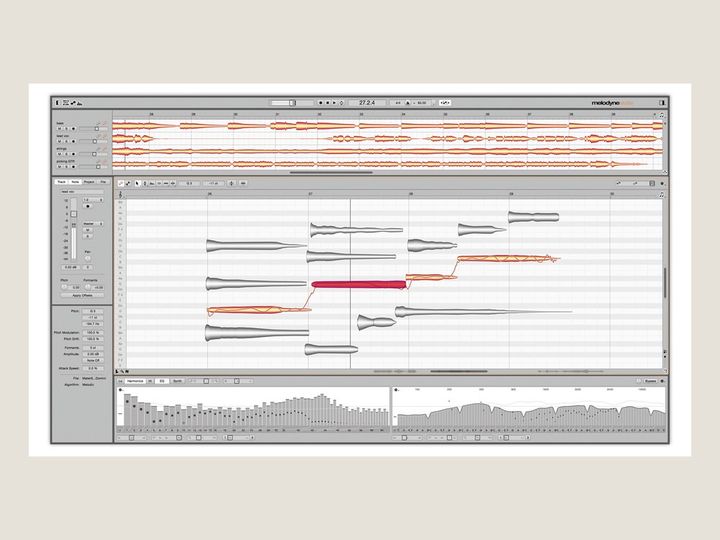Viewport: 720px width, 540px height.
Task: Select the Note Separation tool
Action: tap(173, 183)
